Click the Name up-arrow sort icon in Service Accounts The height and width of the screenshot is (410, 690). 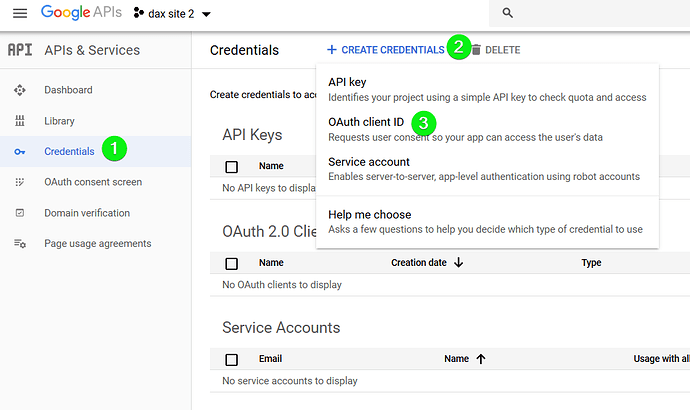point(481,359)
